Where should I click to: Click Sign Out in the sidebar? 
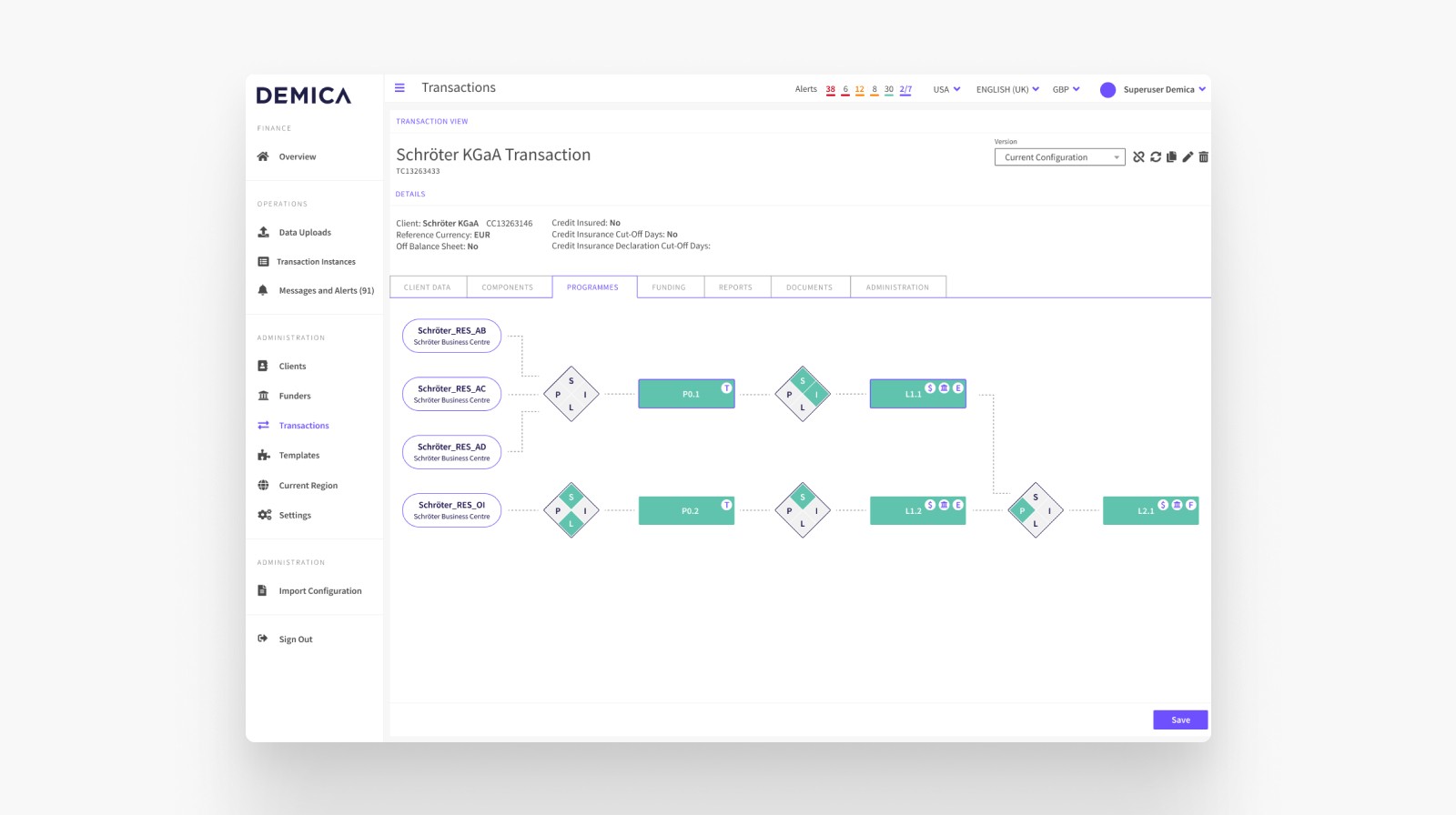(x=295, y=639)
